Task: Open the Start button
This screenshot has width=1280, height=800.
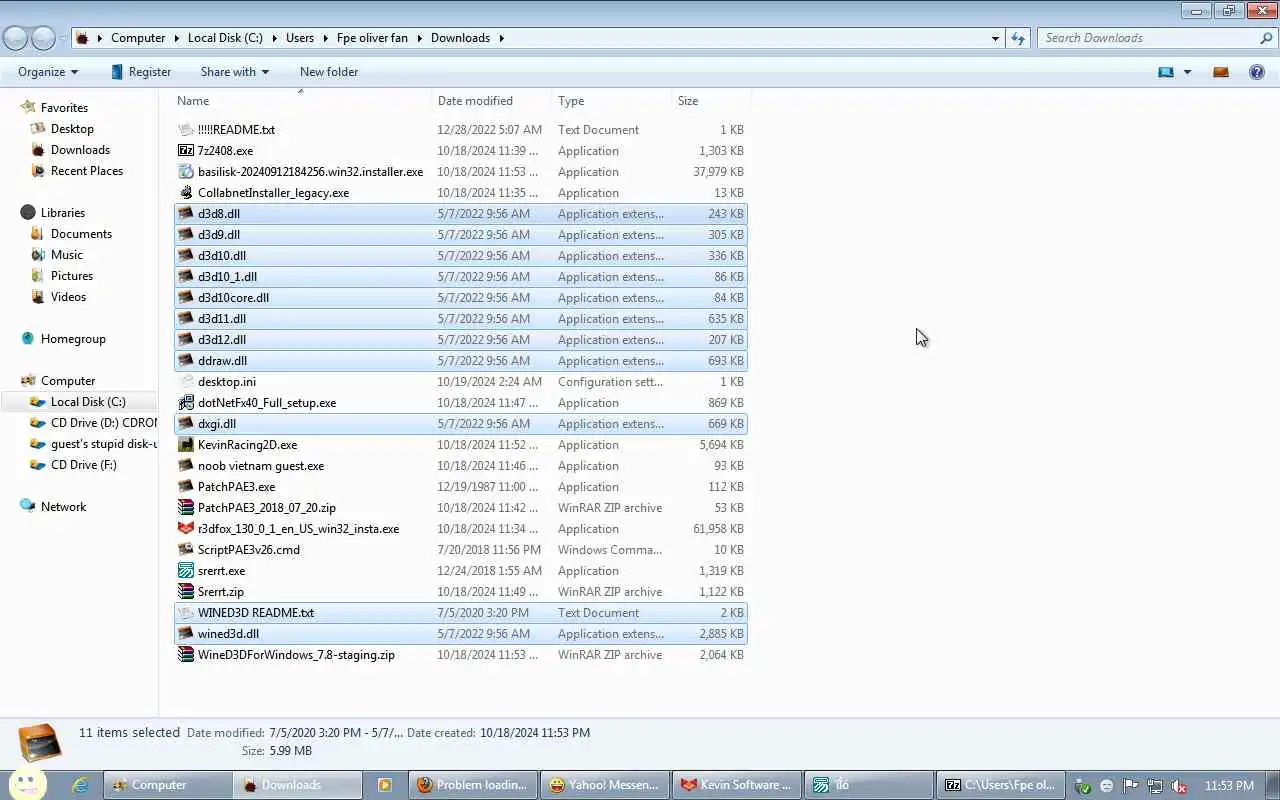Action: (x=28, y=782)
